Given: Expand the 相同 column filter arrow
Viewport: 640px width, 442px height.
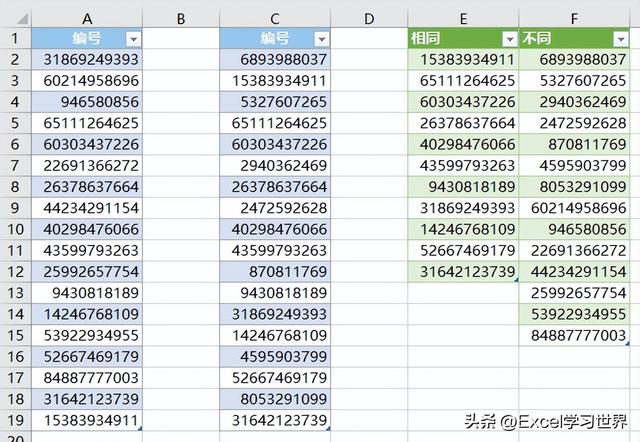Looking at the screenshot, I should click(x=508, y=38).
